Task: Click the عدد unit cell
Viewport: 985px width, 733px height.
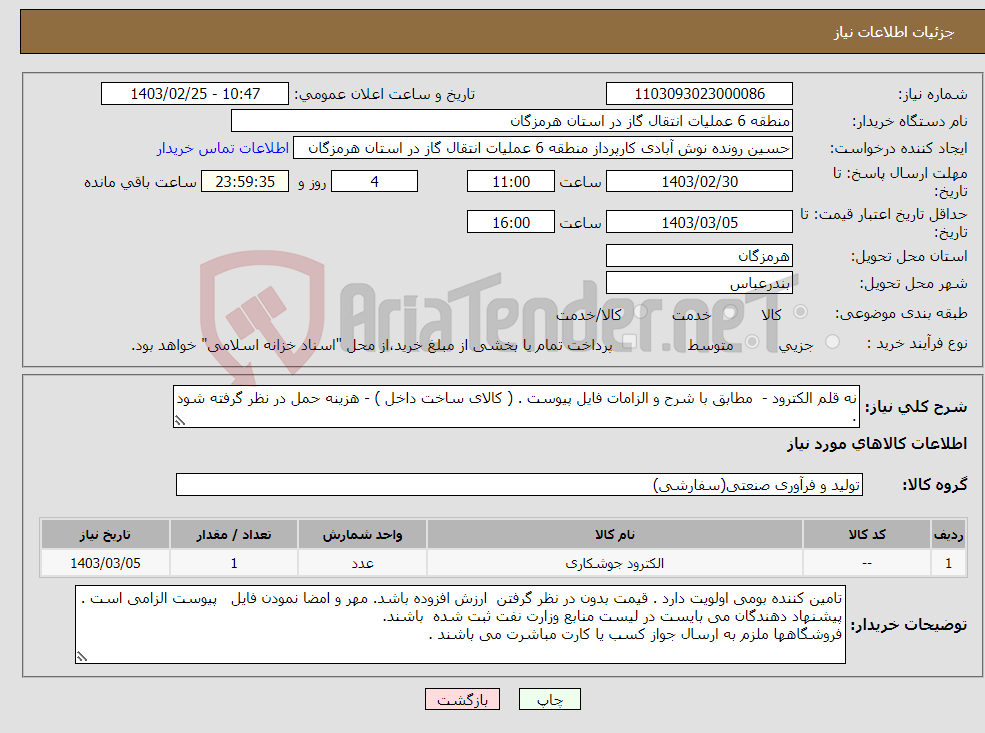Action: coord(362,563)
